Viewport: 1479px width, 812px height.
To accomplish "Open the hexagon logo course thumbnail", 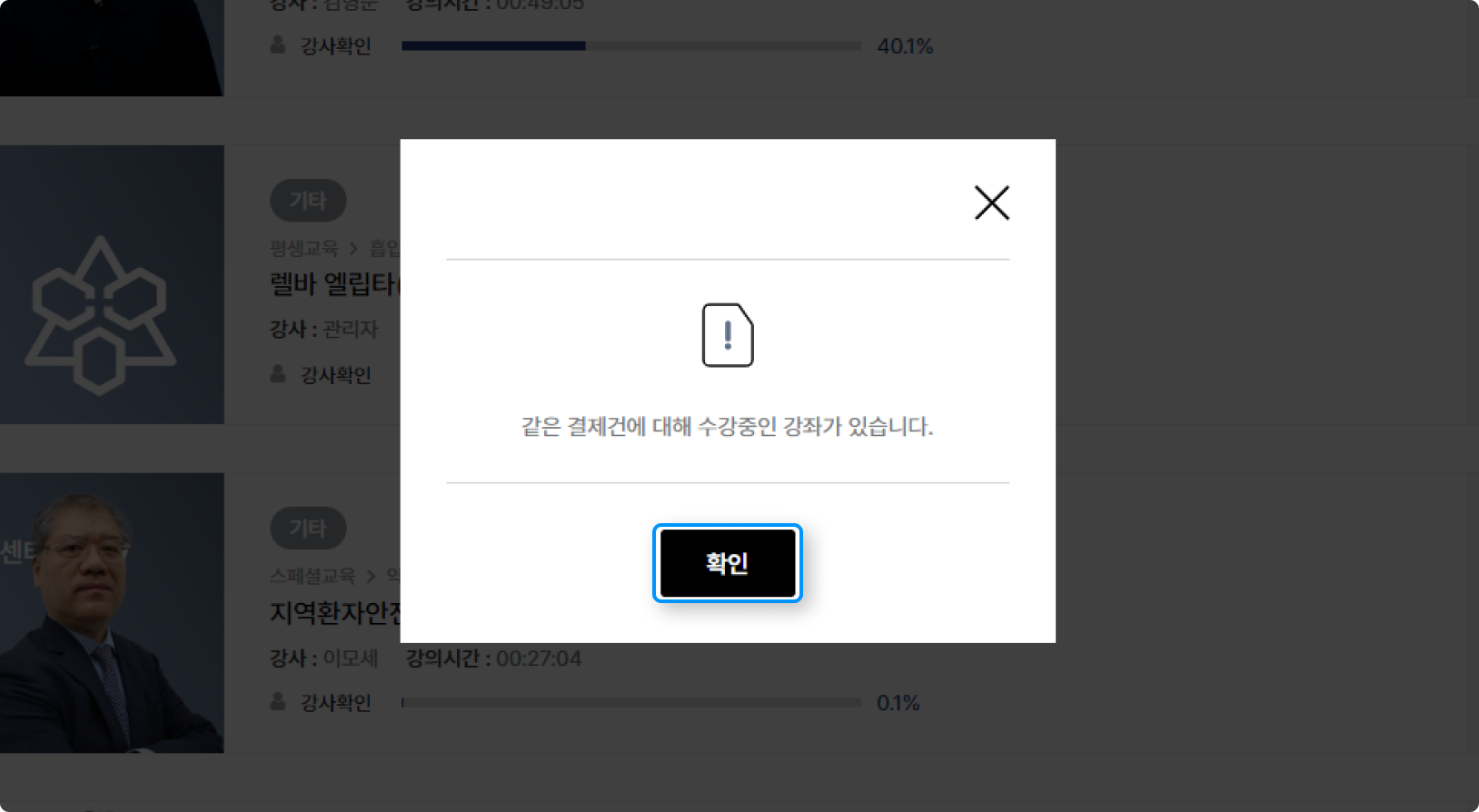I will click(112, 284).
